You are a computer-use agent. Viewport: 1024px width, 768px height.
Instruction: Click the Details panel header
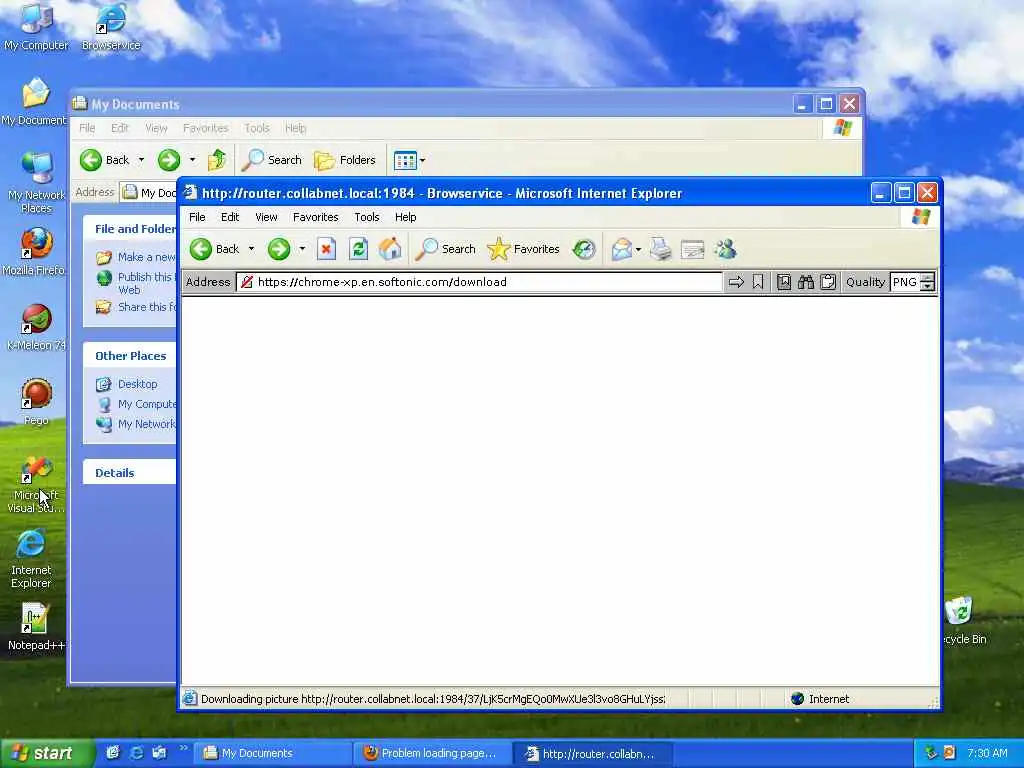tap(129, 473)
